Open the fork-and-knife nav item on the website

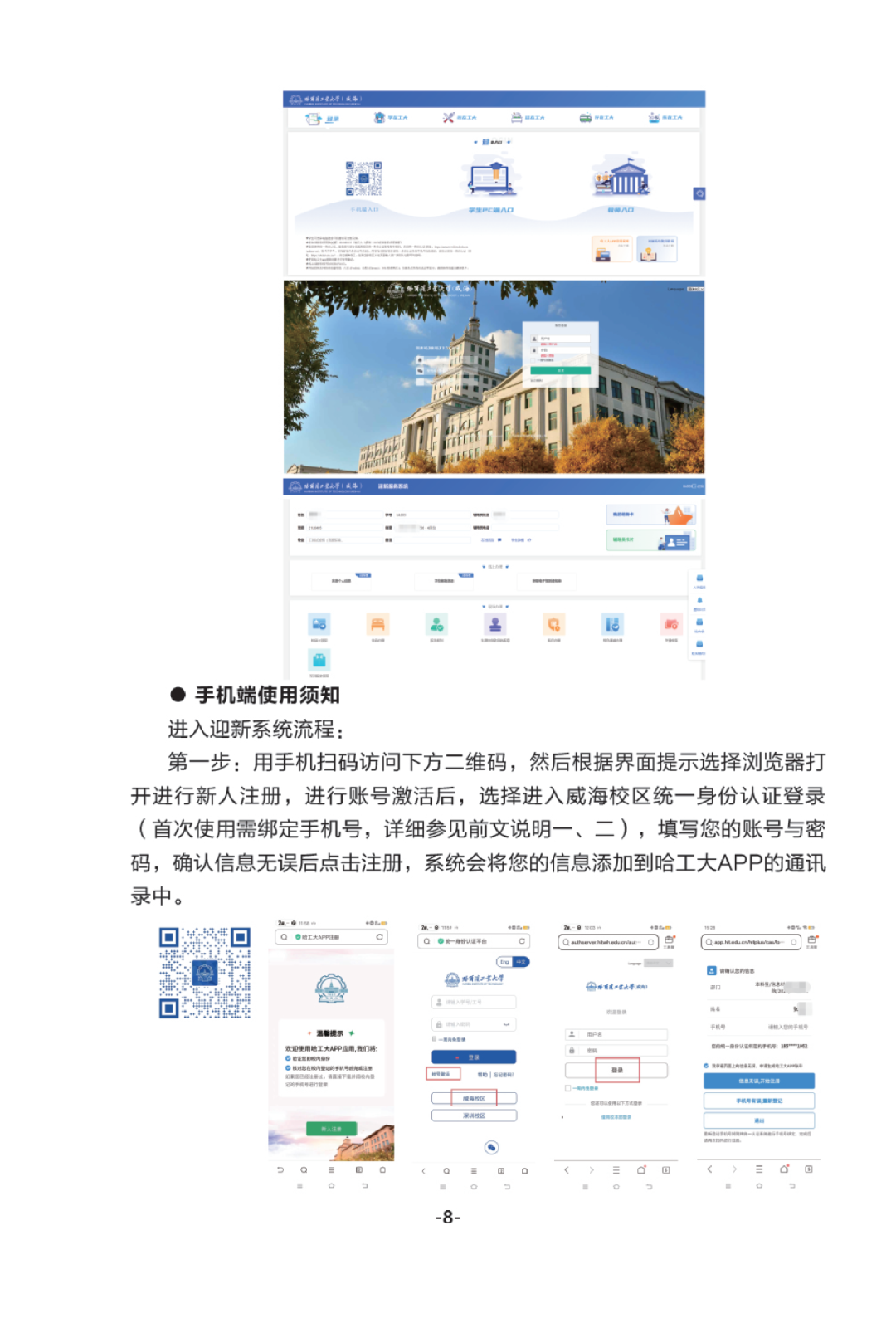[459, 118]
